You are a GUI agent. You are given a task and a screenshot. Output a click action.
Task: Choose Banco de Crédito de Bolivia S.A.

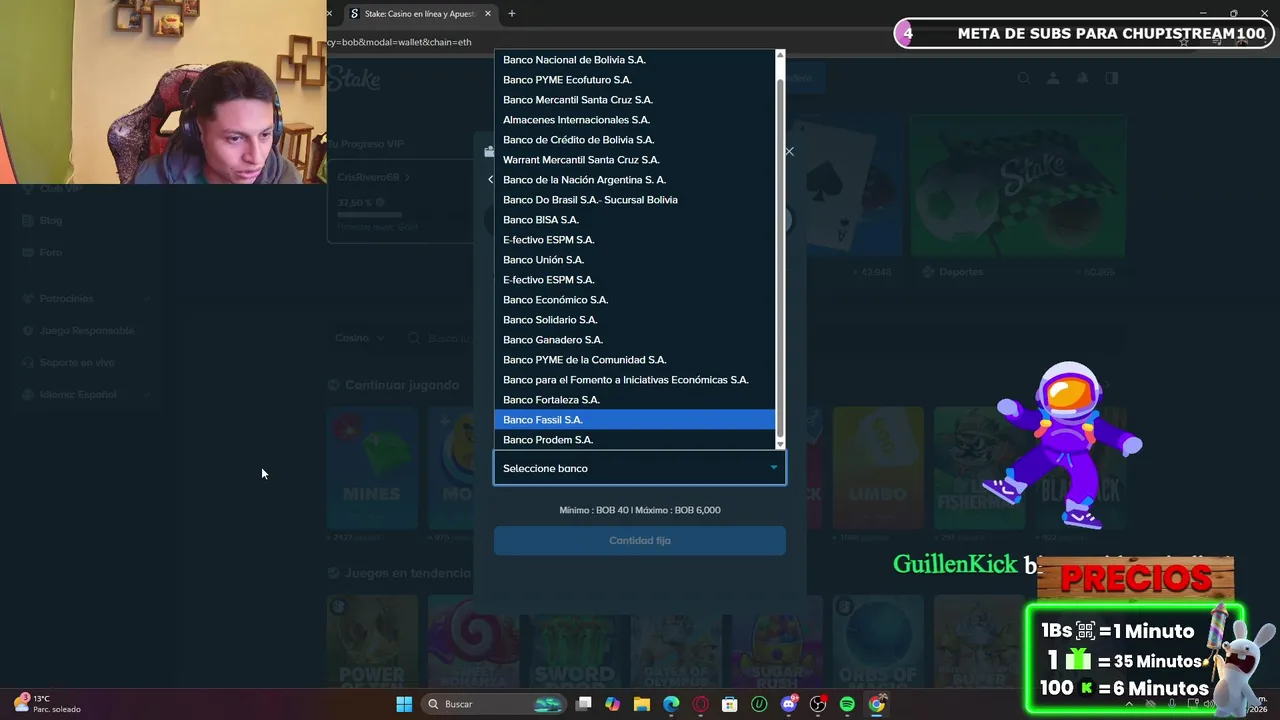634,140
